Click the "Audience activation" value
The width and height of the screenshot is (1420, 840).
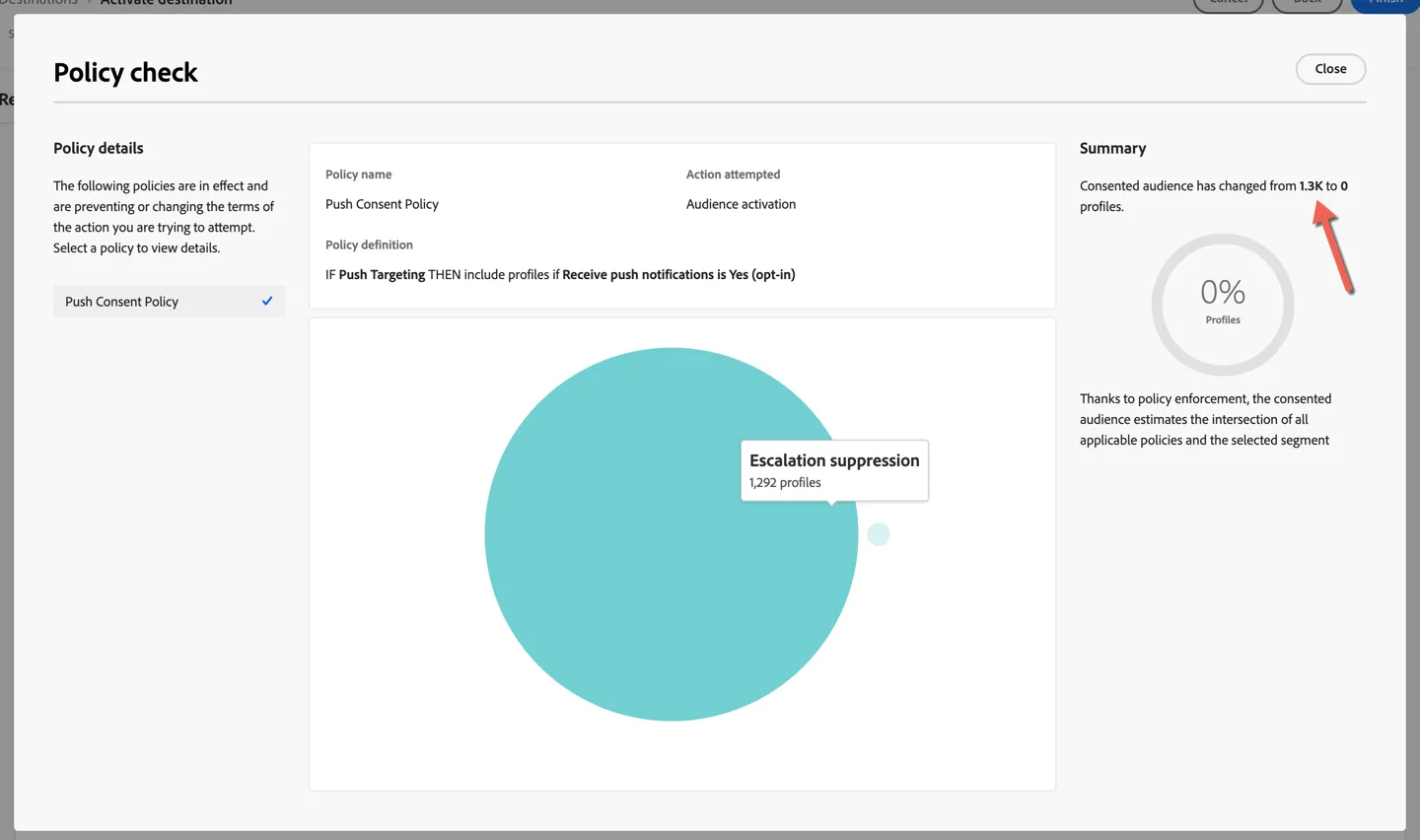[x=741, y=204]
